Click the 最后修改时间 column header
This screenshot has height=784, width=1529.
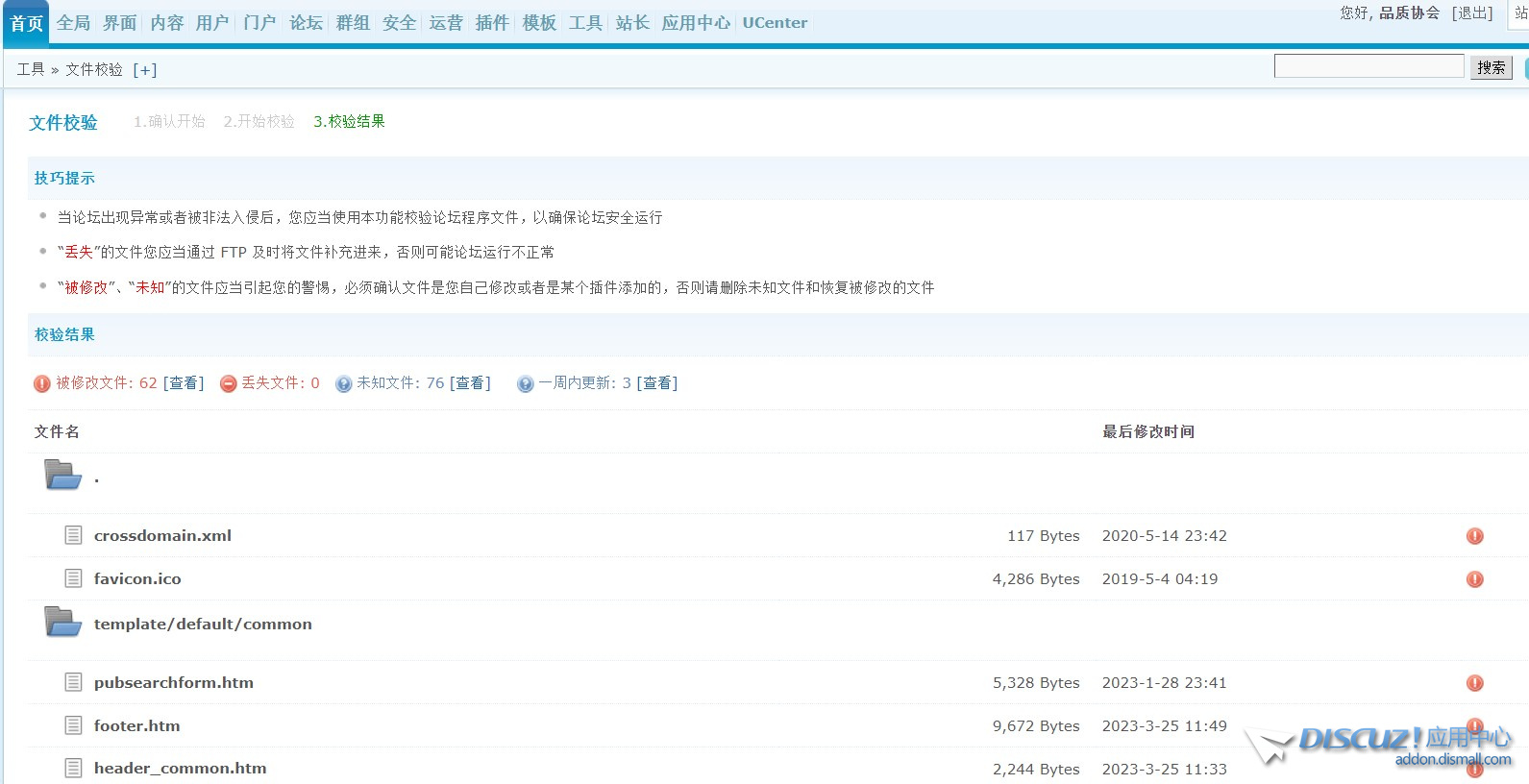1148,431
